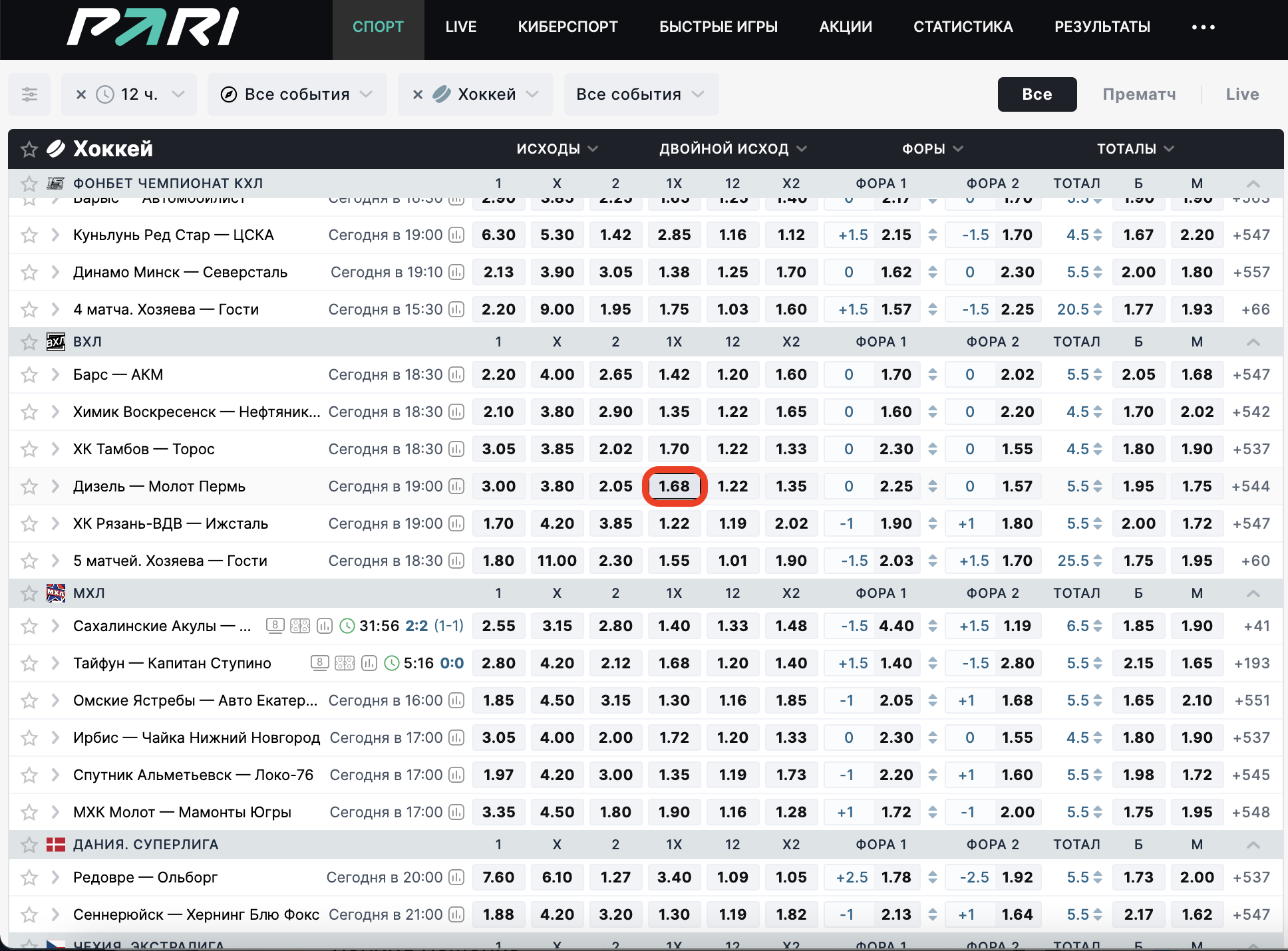
Task: Open statistics icon for Динамо Минск — Северсталь
Action: [456, 272]
